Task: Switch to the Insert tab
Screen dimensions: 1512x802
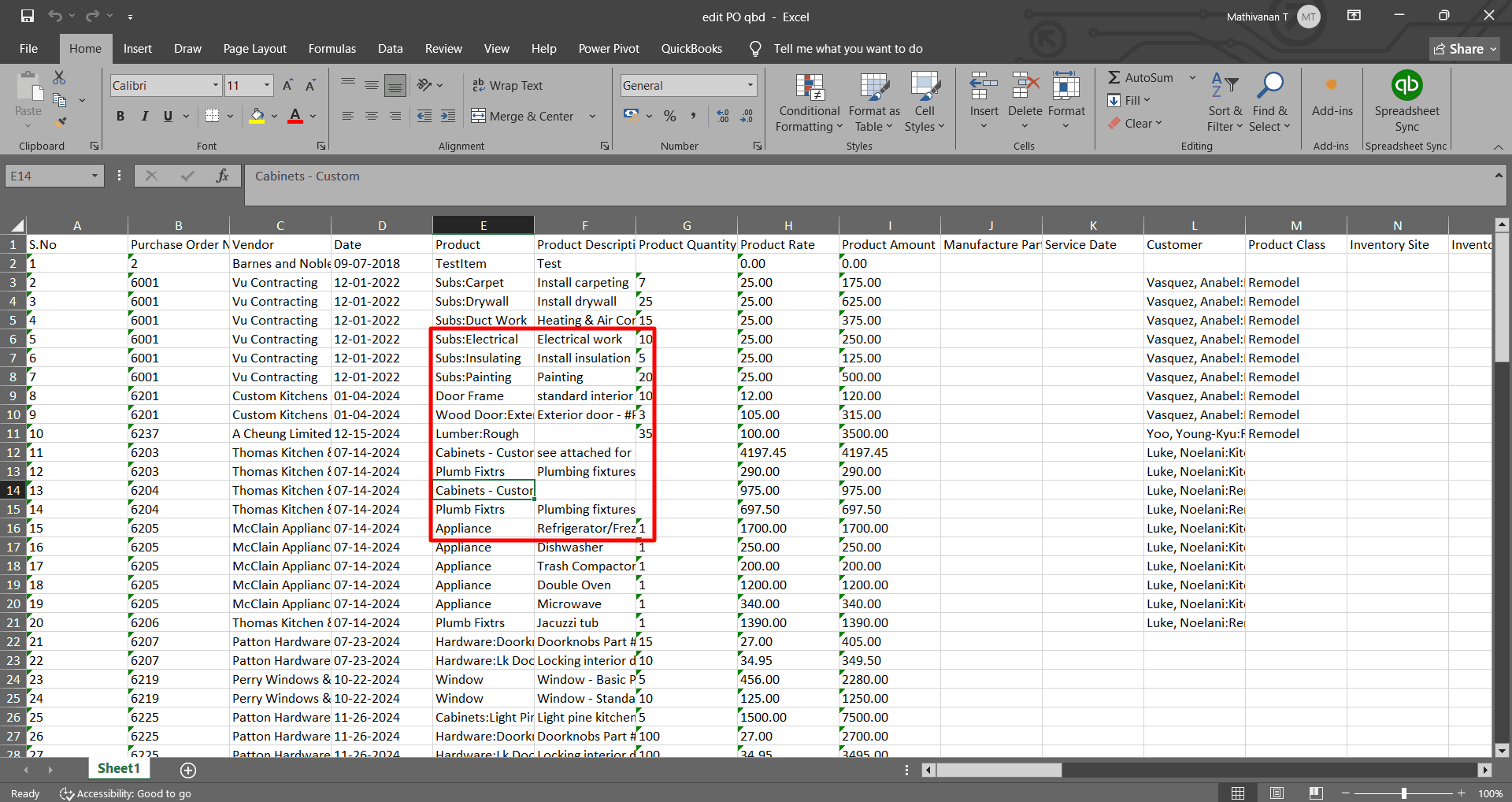Action: [138, 48]
